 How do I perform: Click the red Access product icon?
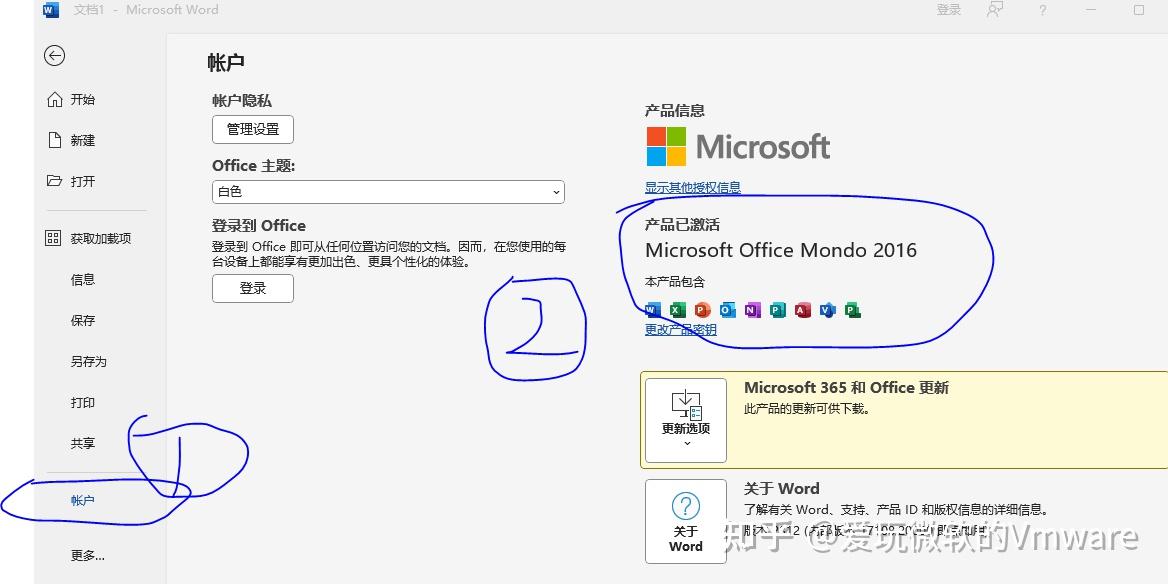pyautogui.click(x=803, y=310)
